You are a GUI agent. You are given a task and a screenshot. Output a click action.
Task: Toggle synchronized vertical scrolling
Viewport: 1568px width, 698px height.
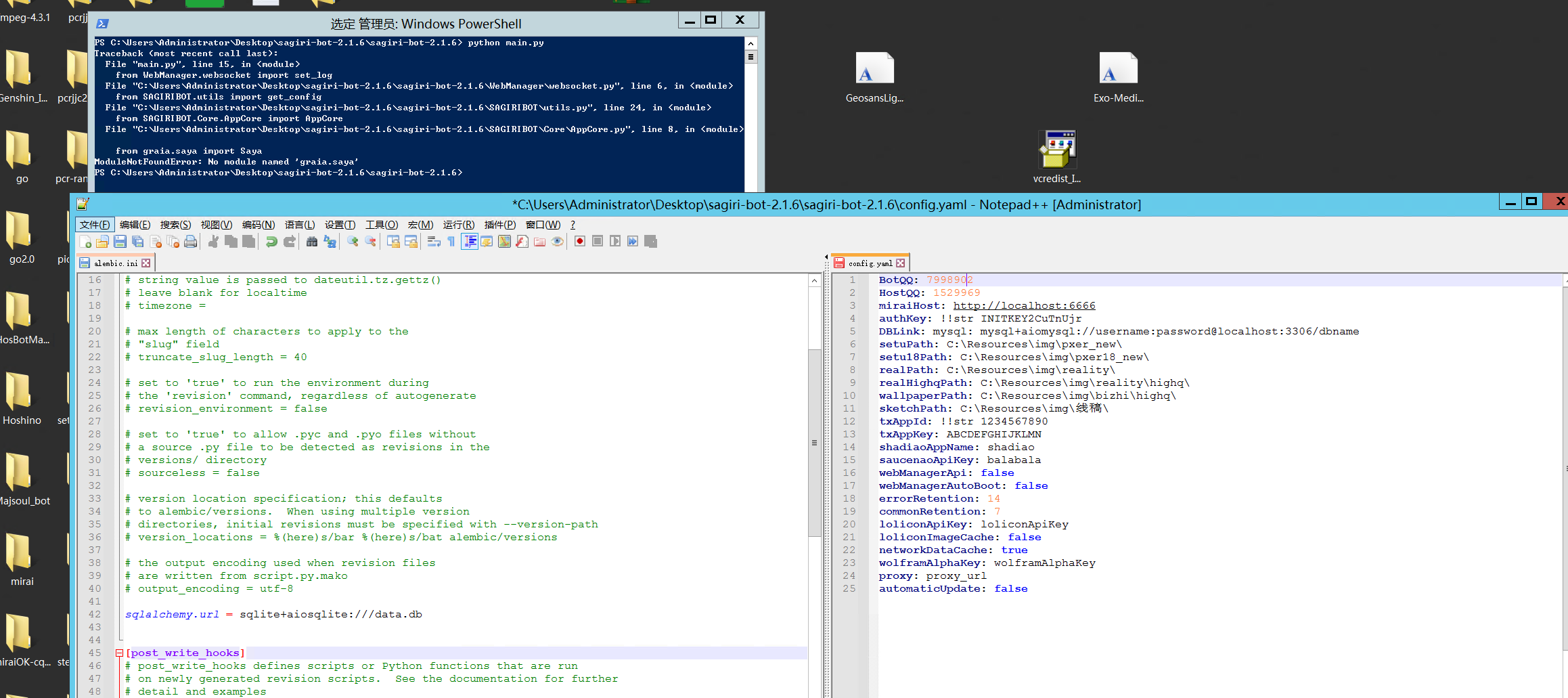[x=393, y=242]
